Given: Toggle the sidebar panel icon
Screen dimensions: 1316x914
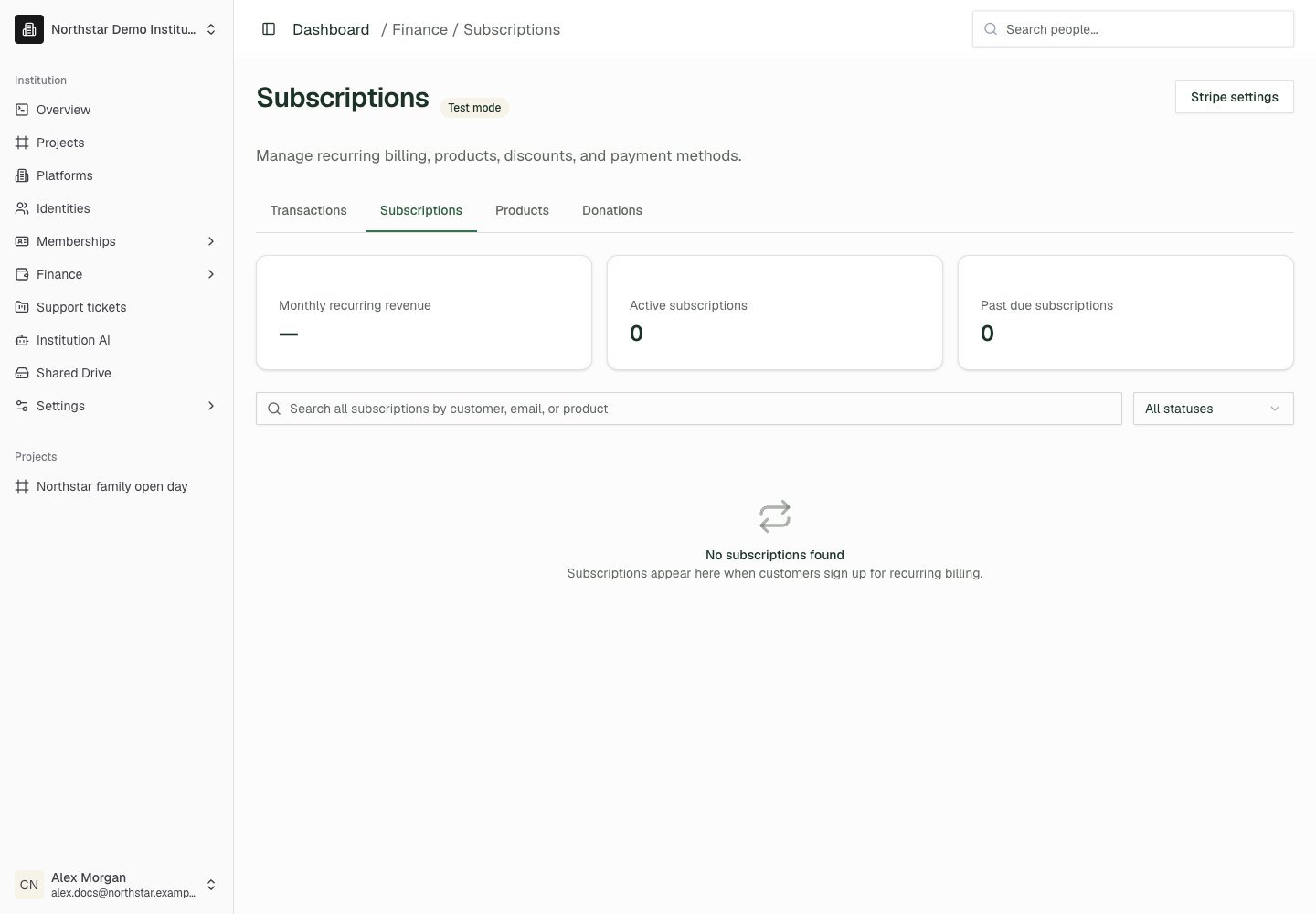Looking at the screenshot, I should (x=269, y=29).
